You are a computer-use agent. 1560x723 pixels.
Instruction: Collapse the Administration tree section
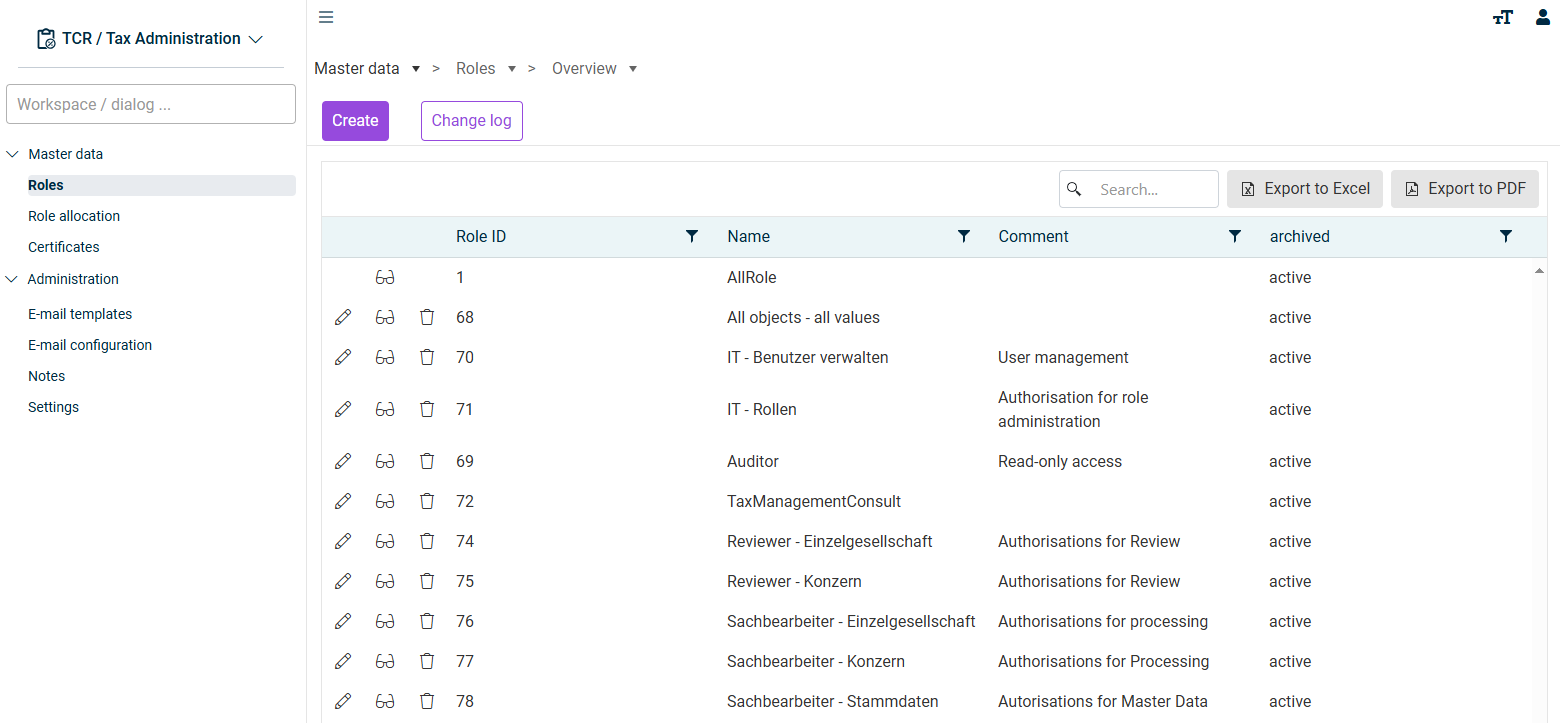[12, 279]
